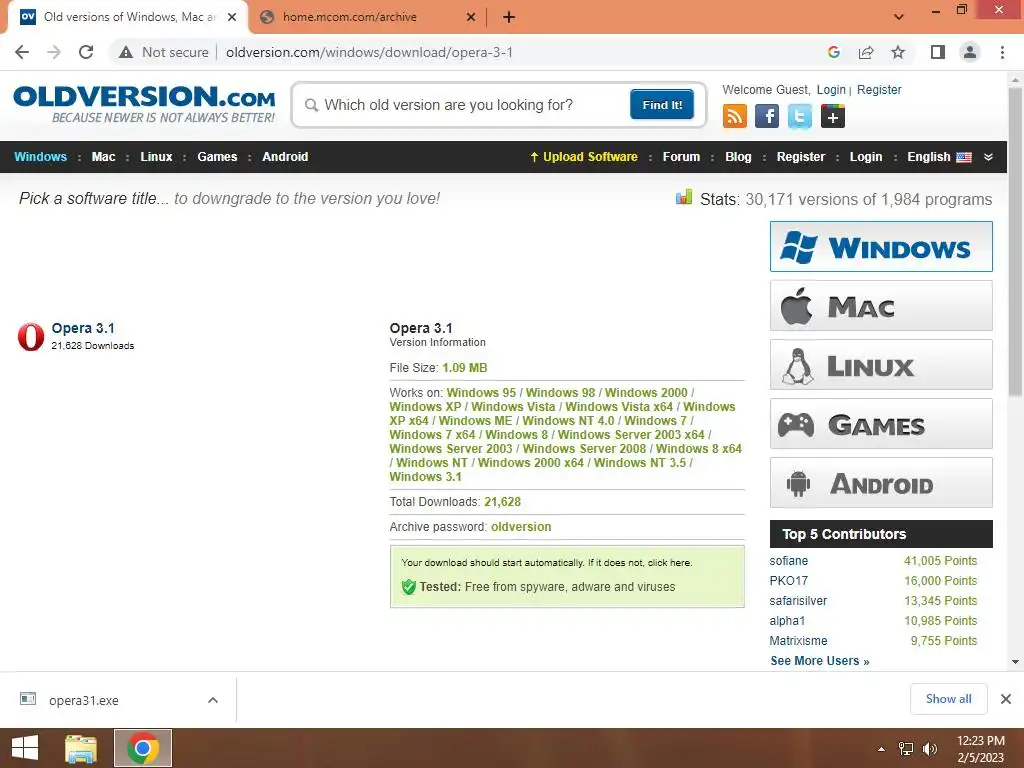Image resolution: width=1024 pixels, height=768 pixels.
Task: Click the GAMES sidebar banner
Action: click(x=881, y=424)
